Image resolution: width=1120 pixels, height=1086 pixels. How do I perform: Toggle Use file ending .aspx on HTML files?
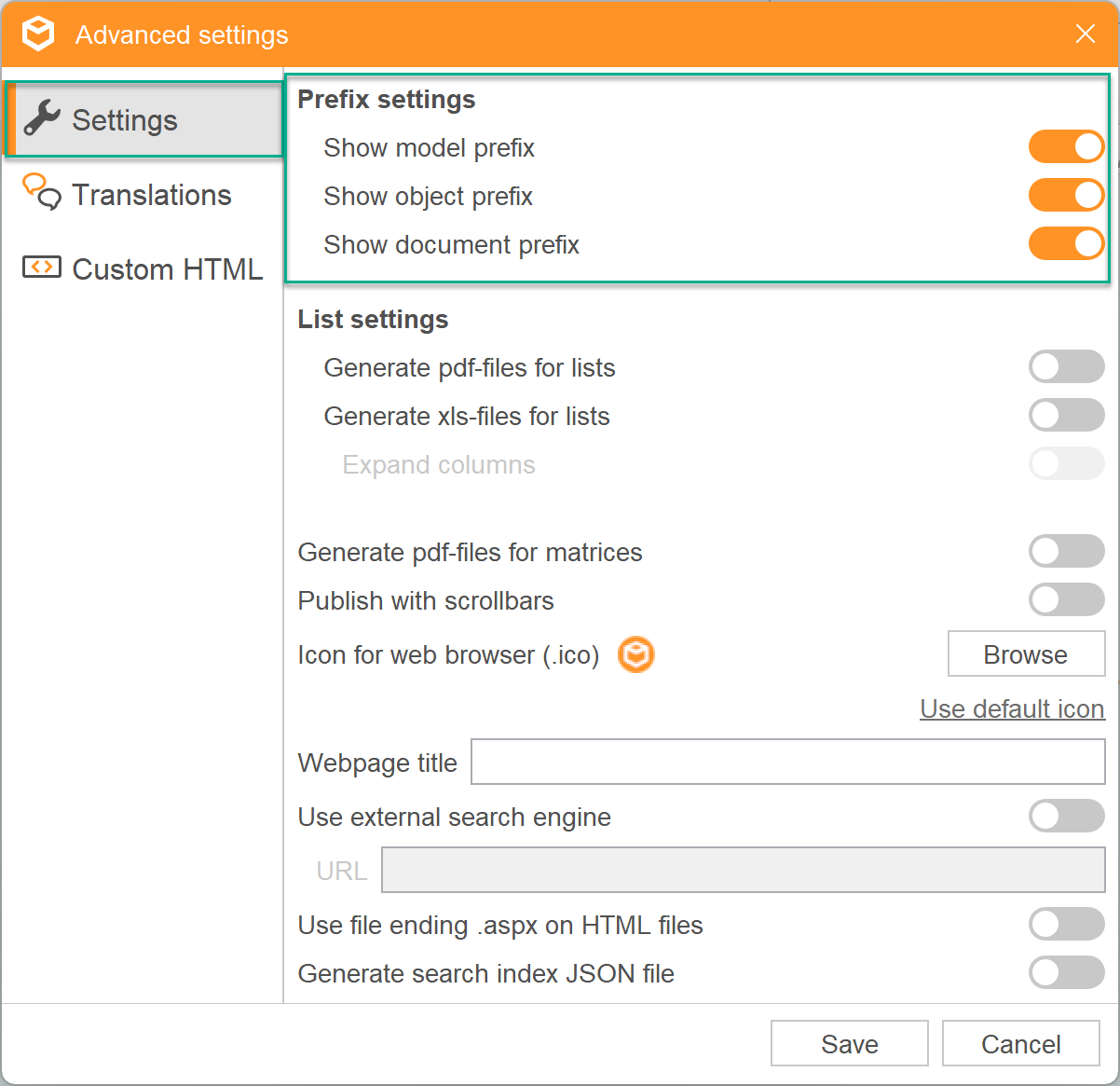(1066, 924)
